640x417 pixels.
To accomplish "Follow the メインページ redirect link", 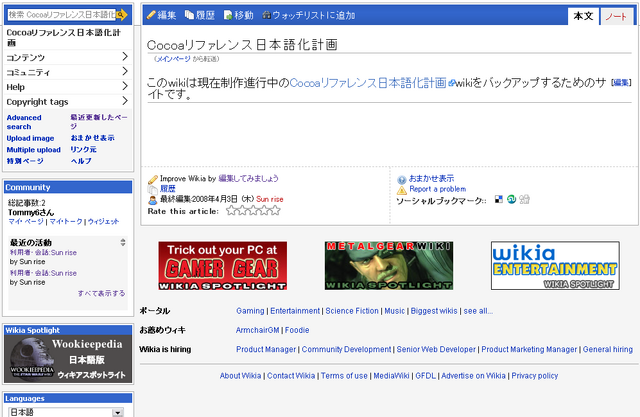I will pos(173,59).
